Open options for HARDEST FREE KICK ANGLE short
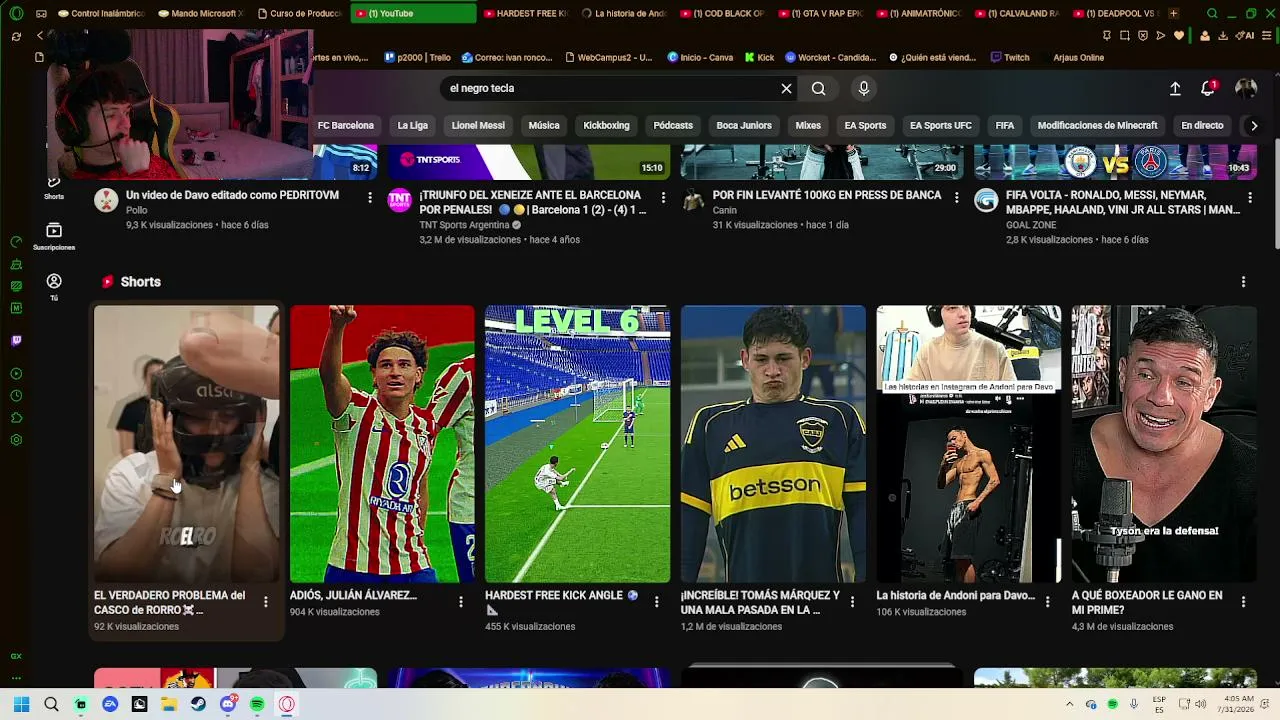1280x720 pixels. (656, 601)
